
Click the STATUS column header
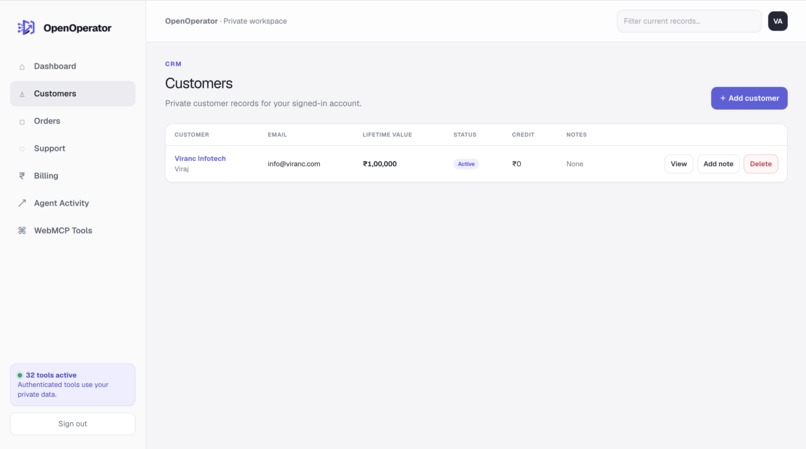465,135
